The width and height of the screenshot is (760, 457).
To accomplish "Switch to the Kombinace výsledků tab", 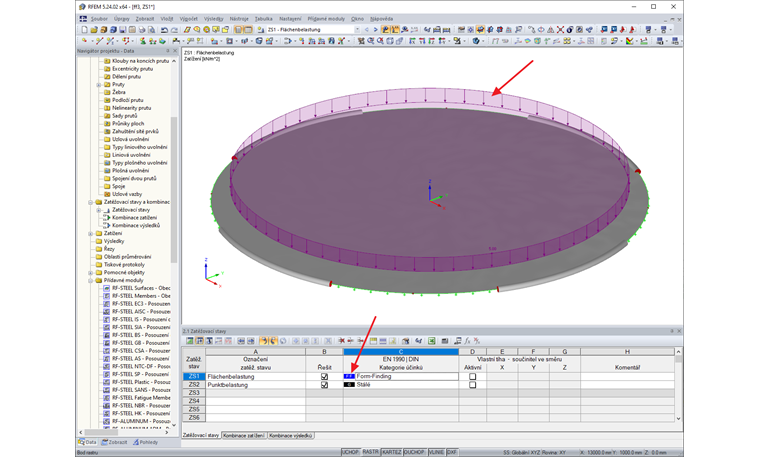I will [x=291, y=436].
